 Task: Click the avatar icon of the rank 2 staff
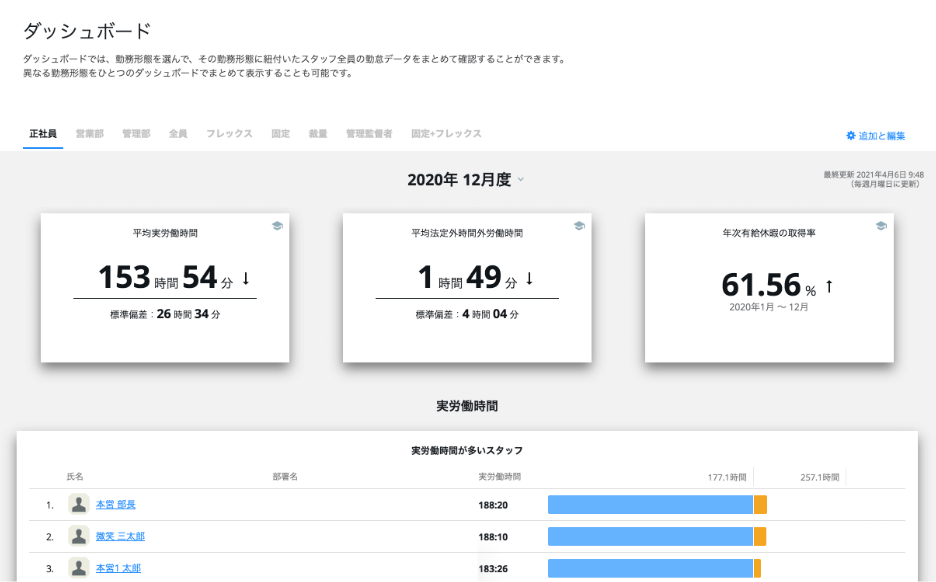(78, 536)
